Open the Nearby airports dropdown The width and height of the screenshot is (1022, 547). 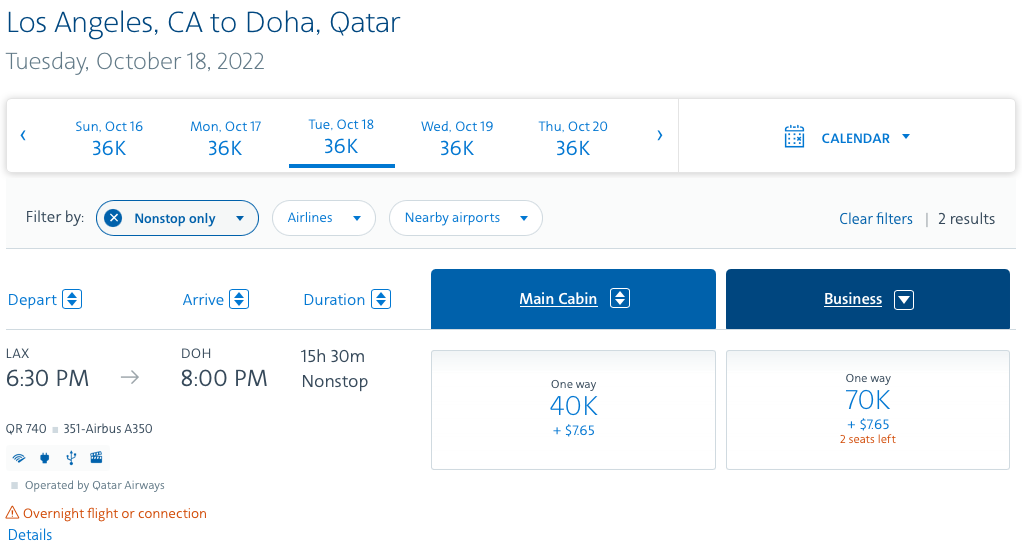(x=465, y=218)
